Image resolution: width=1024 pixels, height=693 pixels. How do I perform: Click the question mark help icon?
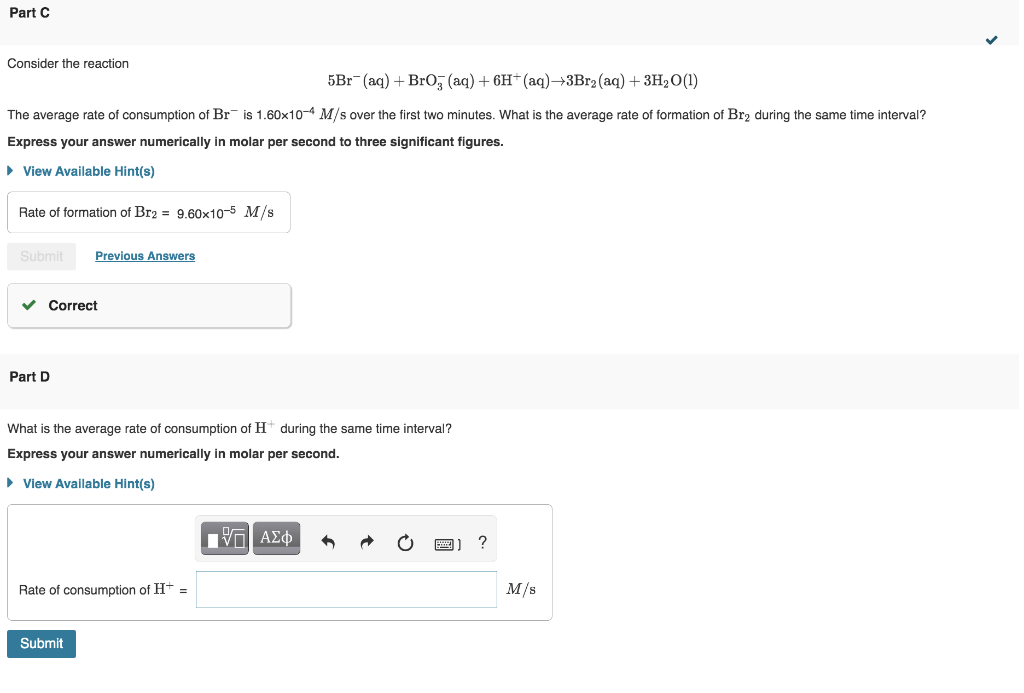pyautogui.click(x=481, y=541)
